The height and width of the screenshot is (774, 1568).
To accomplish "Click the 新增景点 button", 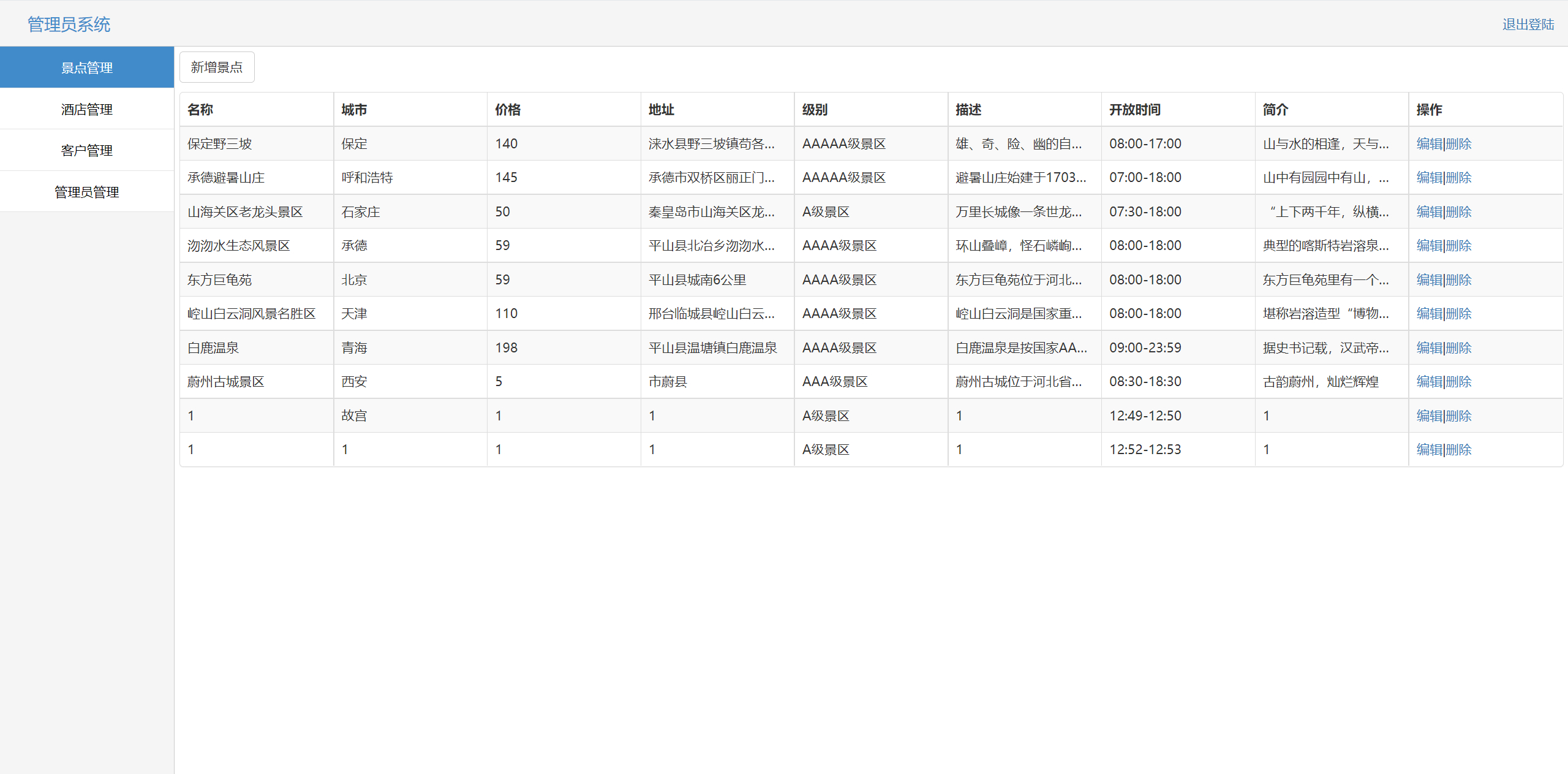I will [x=216, y=67].
